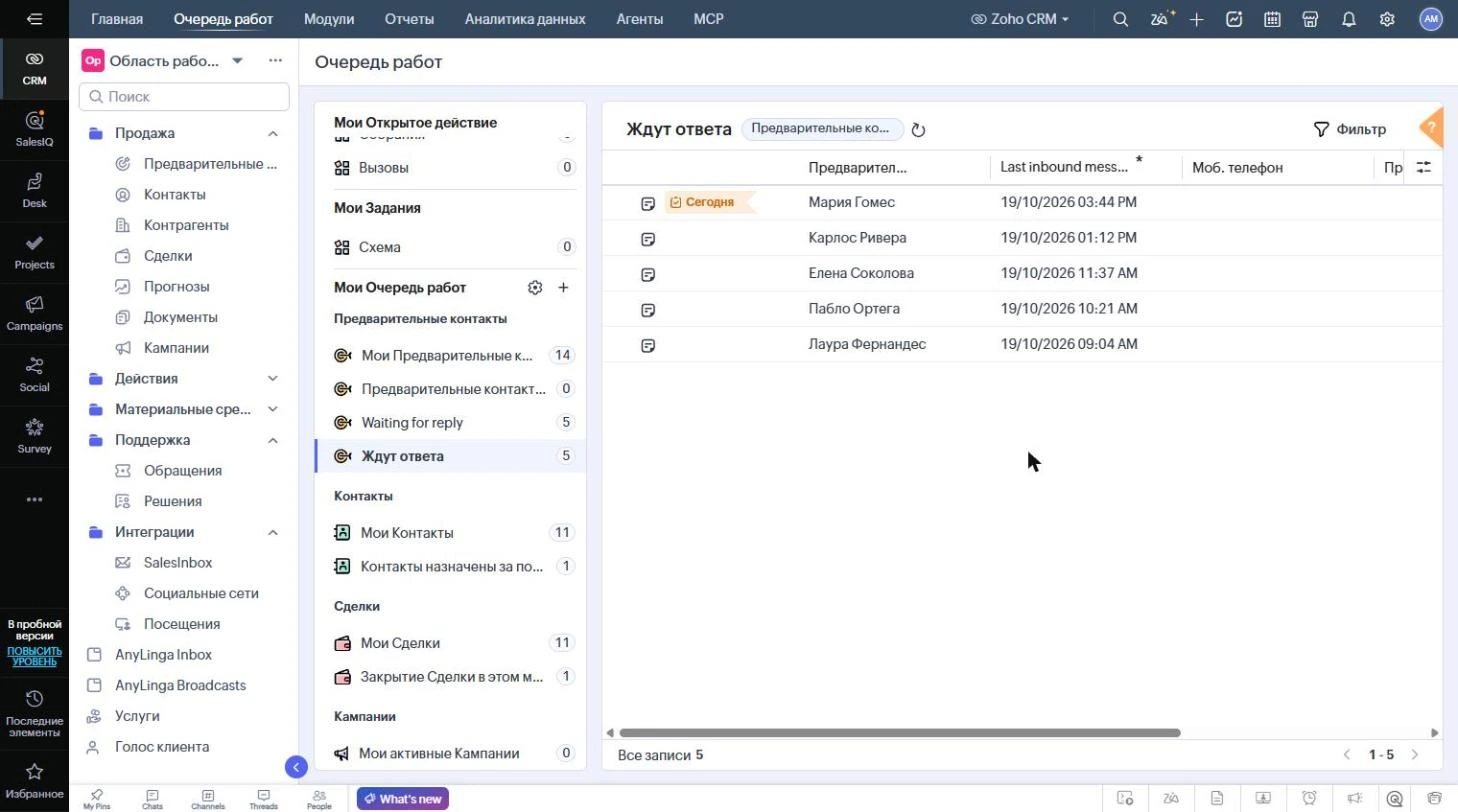Click the plus create icon in top bar
This screenshot has height=812, width=1458.
click(x=1197, y=19)
